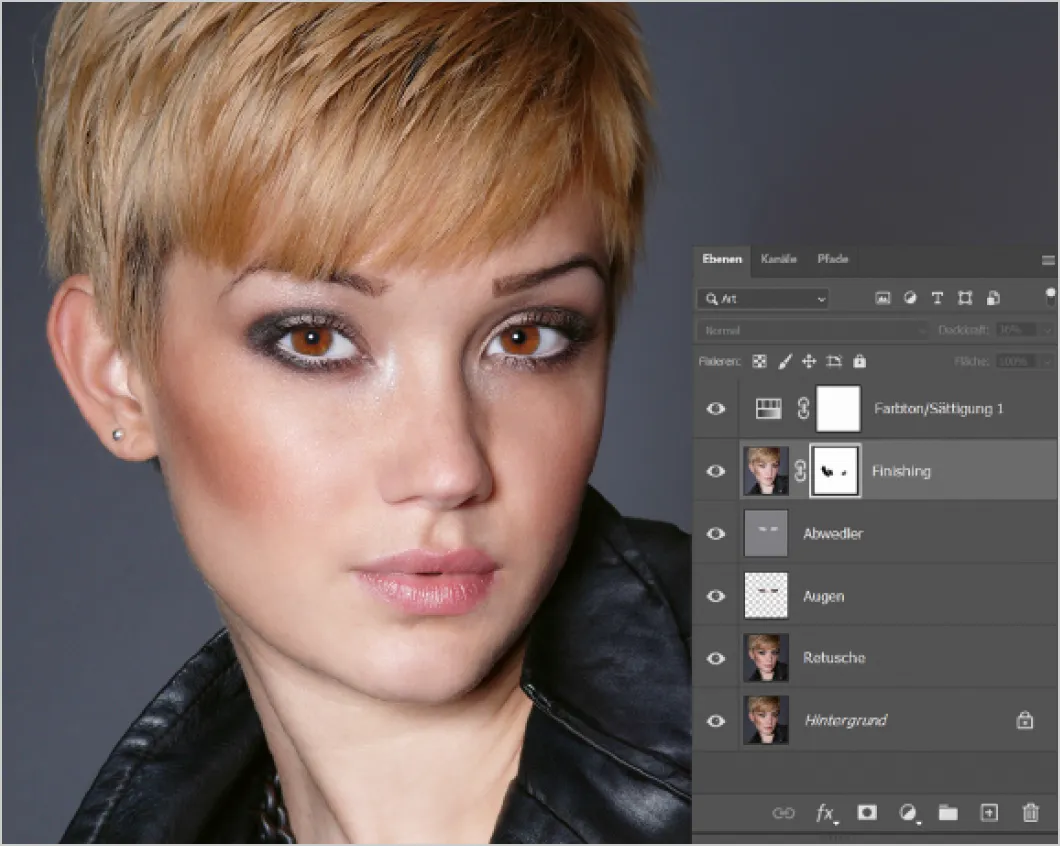This screenshot has height=846, width=1060.
Task: Select the Augen layer by name
Action: coord(824,596)
